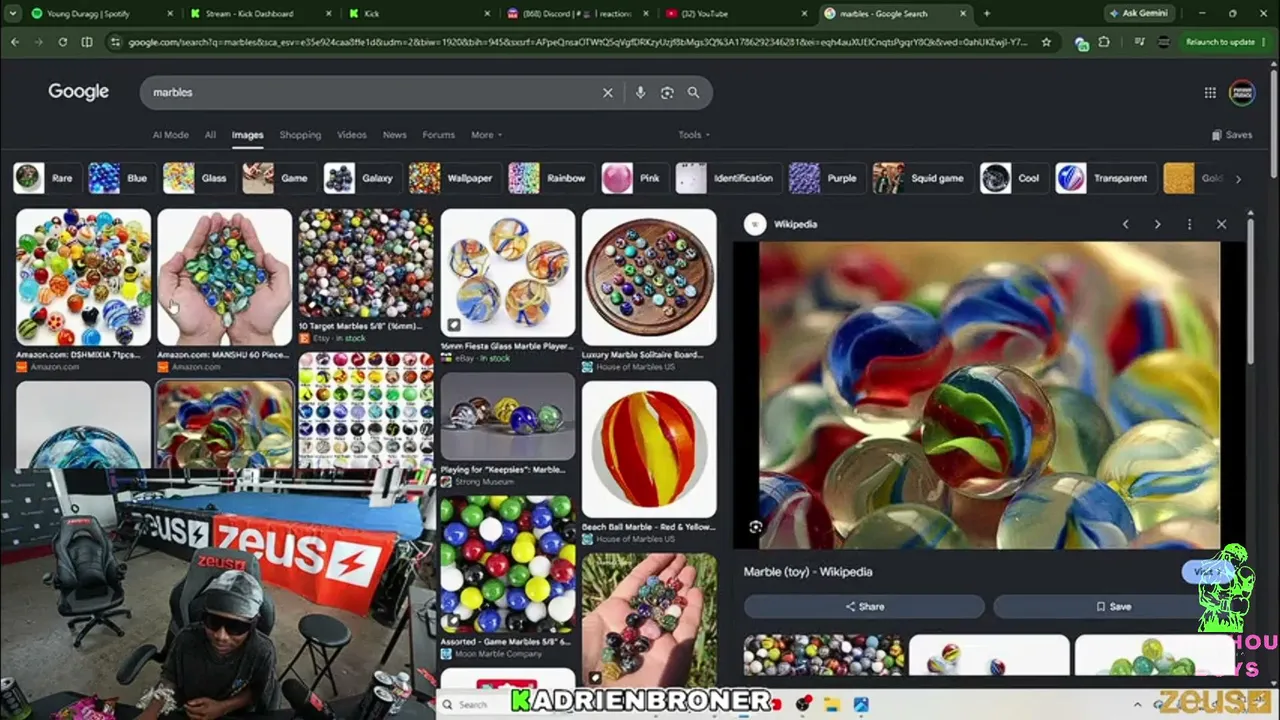Click the Google logo
Image resolution: width=1280 pixels, height=720 pixels.
pyautogui.click(x=78, y=92)
